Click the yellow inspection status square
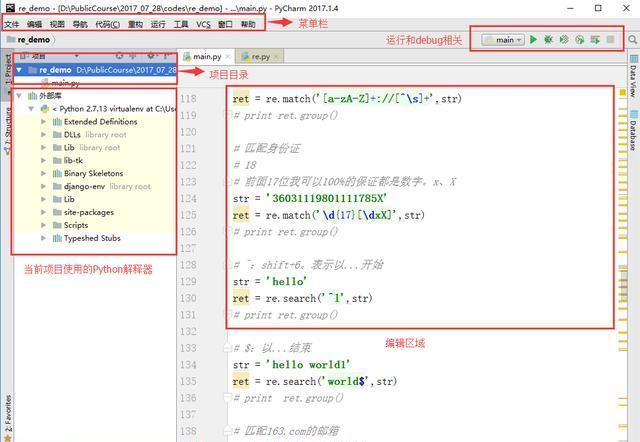640x442 pixels. pyautogui.click(x=622, y=93)
